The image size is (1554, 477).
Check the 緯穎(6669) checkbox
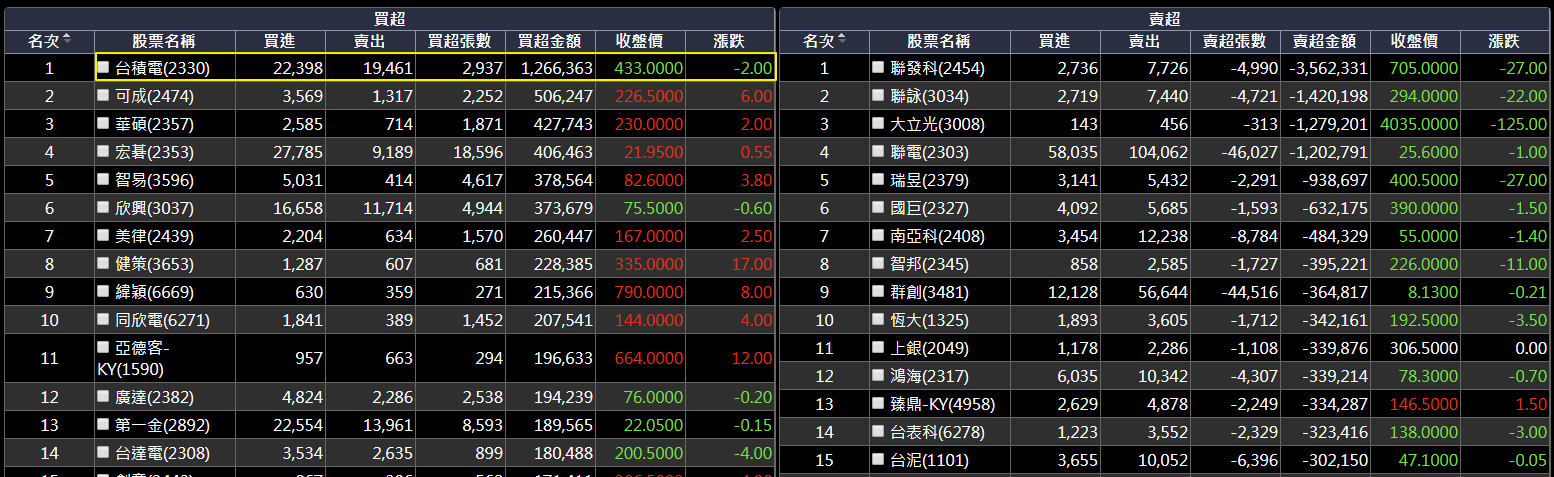tap(104, 292)
